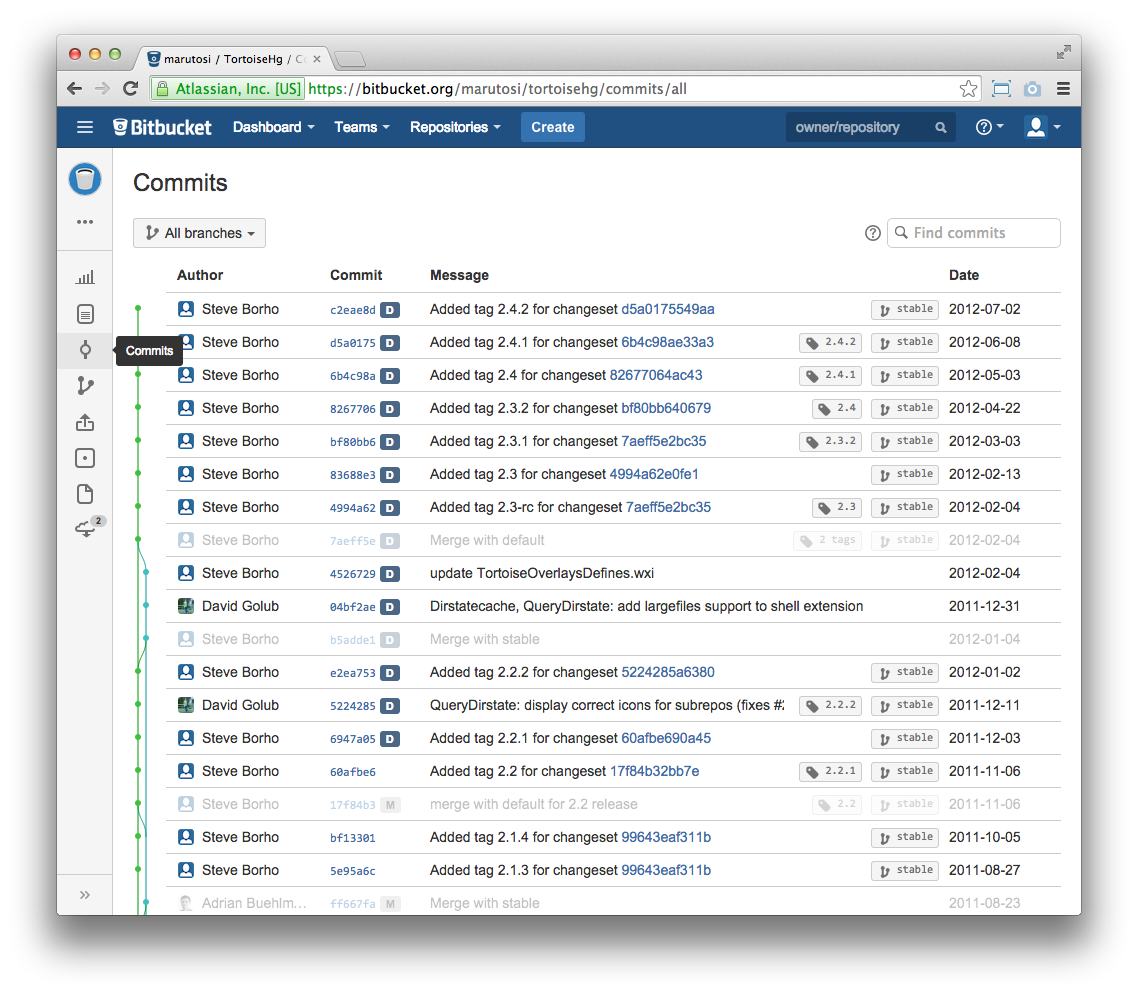Open the blank page icon in the sidebar
The image size is (1138, 994).
pos(85,494)
